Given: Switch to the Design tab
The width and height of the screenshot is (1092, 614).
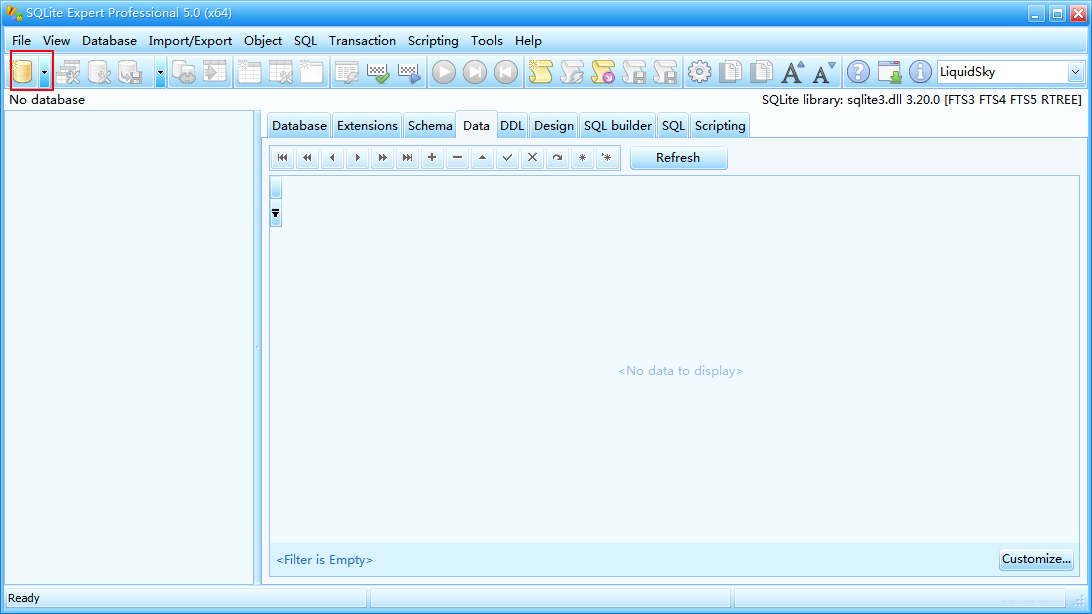Looking at the screenshot, I should tap(554, 126).
